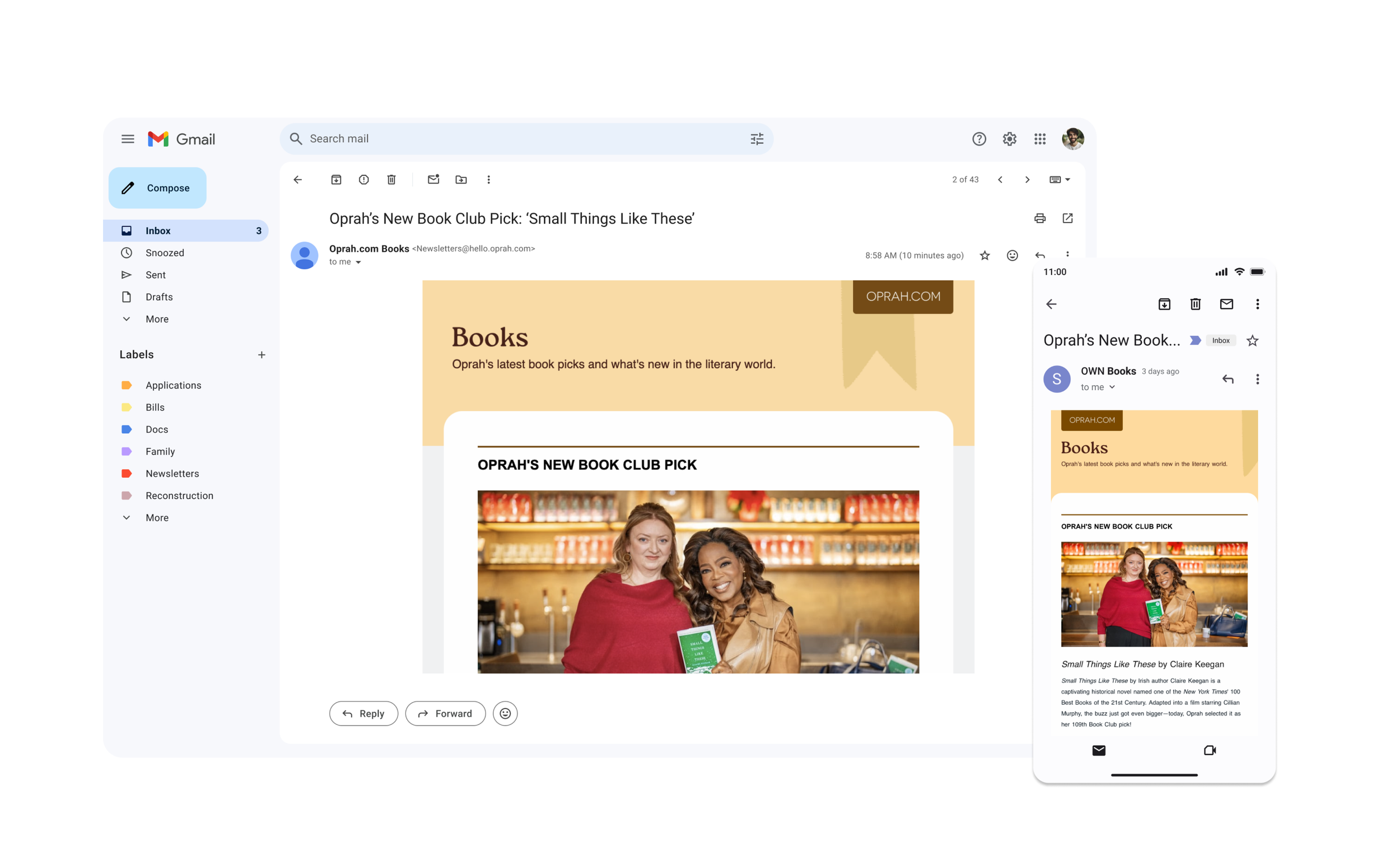Expand the 'to me' recipient details
Screen dimensions: 1400x861
358,263
